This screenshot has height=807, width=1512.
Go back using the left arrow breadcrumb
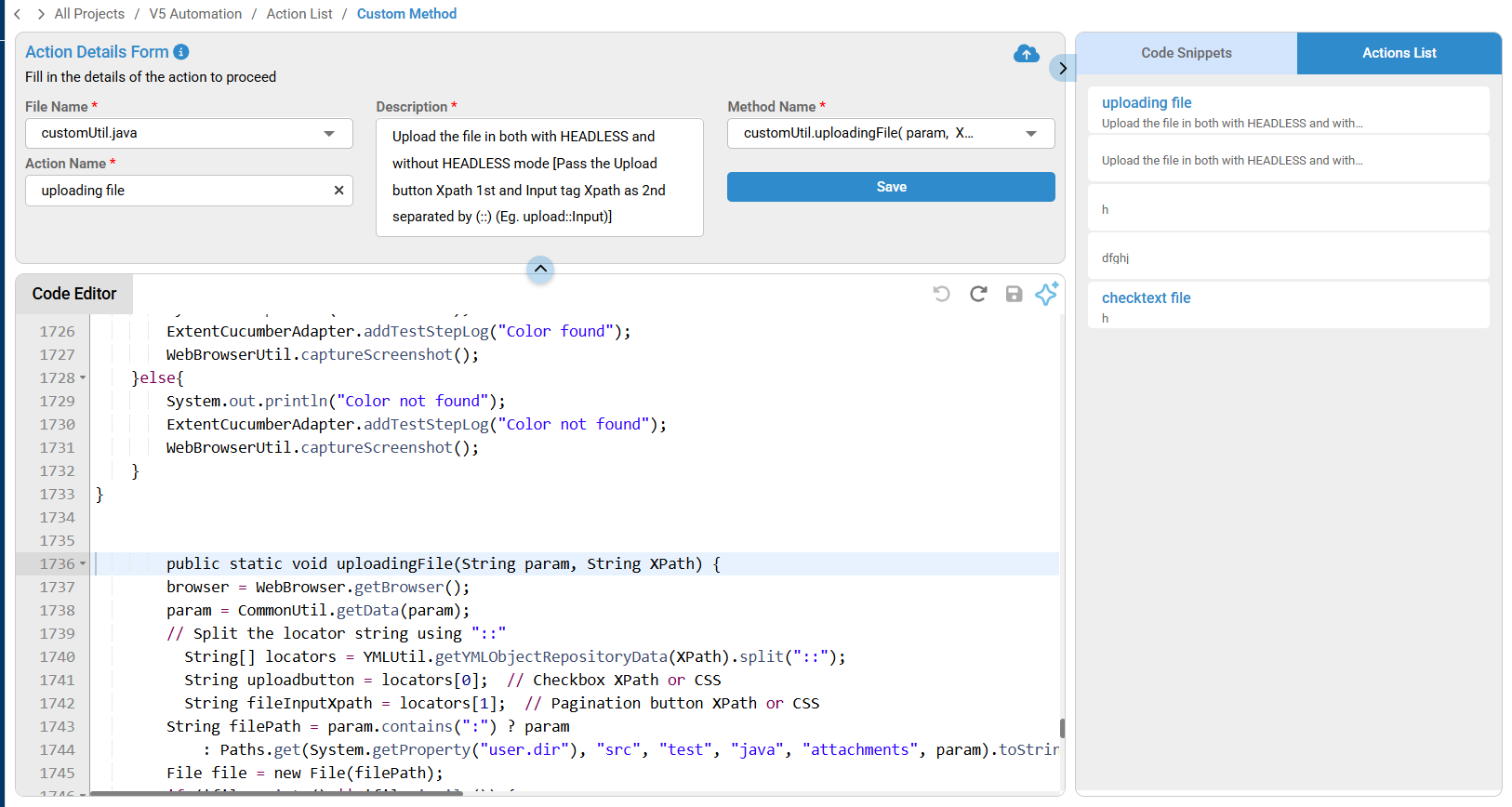(18, 14)
